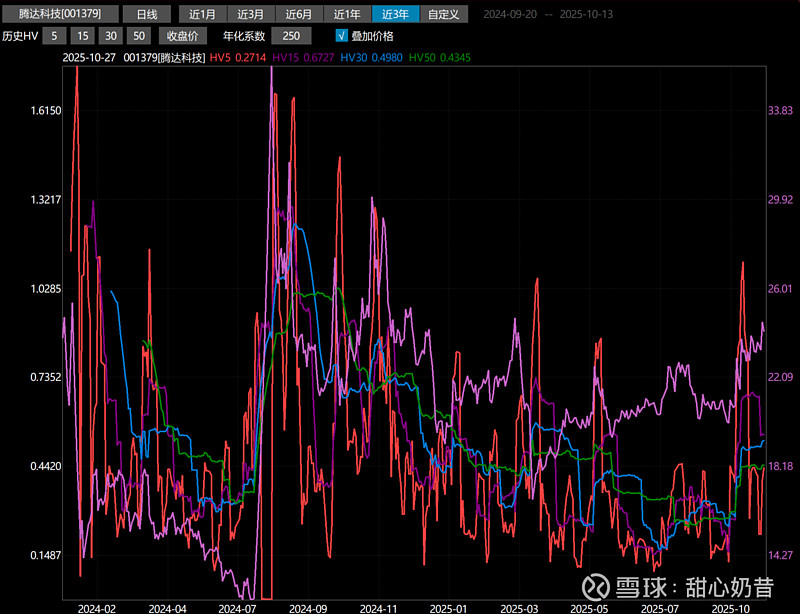Switch to the 近3月 range tab
This screenshot has width=800, height=614.
(x=250, y=14)
